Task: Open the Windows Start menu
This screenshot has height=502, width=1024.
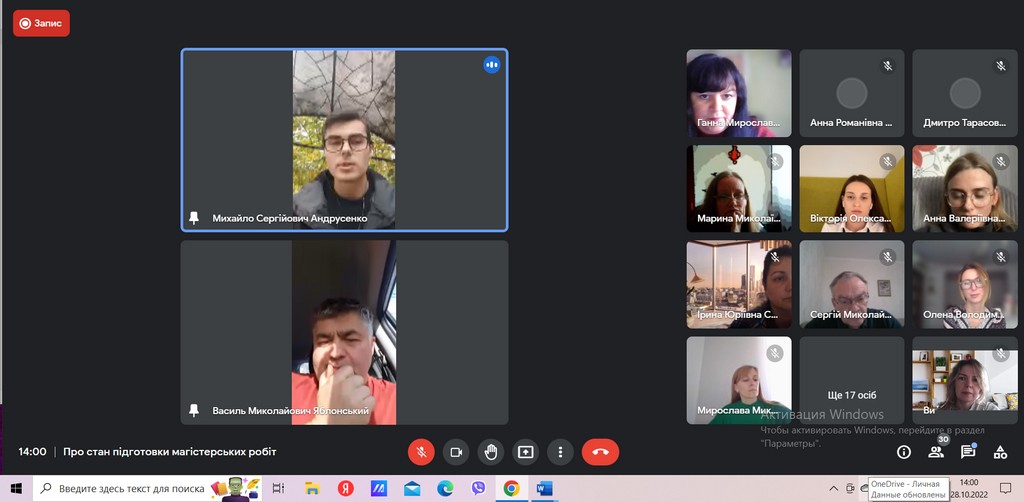Action: [16, 488]
